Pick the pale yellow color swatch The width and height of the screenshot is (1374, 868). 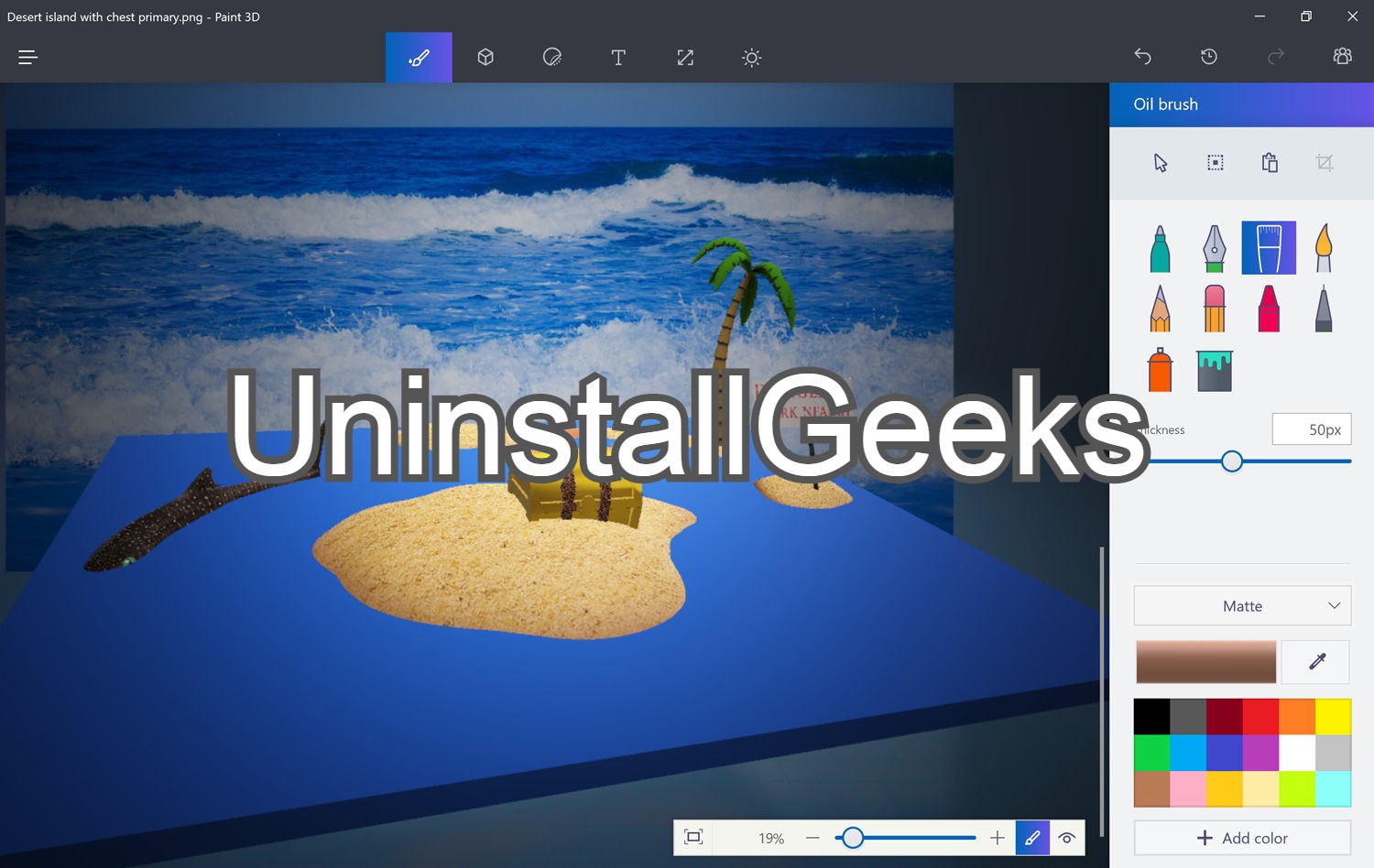(x=1260, y=789)
